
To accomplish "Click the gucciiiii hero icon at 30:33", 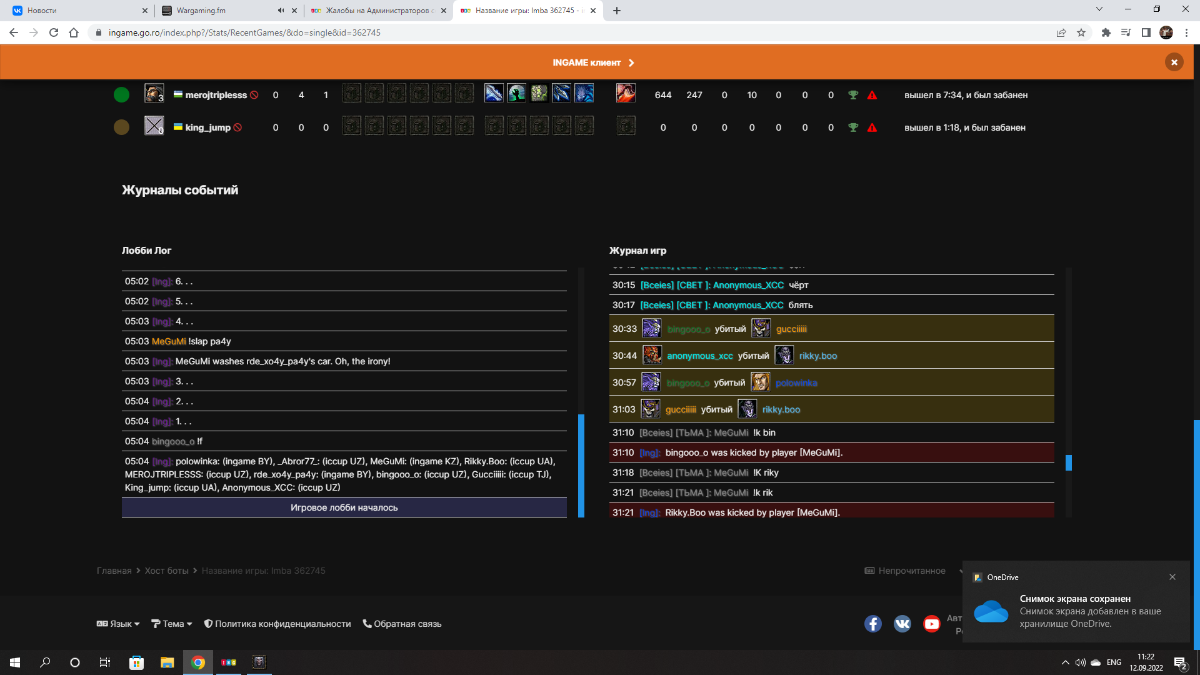I will 761,328.
